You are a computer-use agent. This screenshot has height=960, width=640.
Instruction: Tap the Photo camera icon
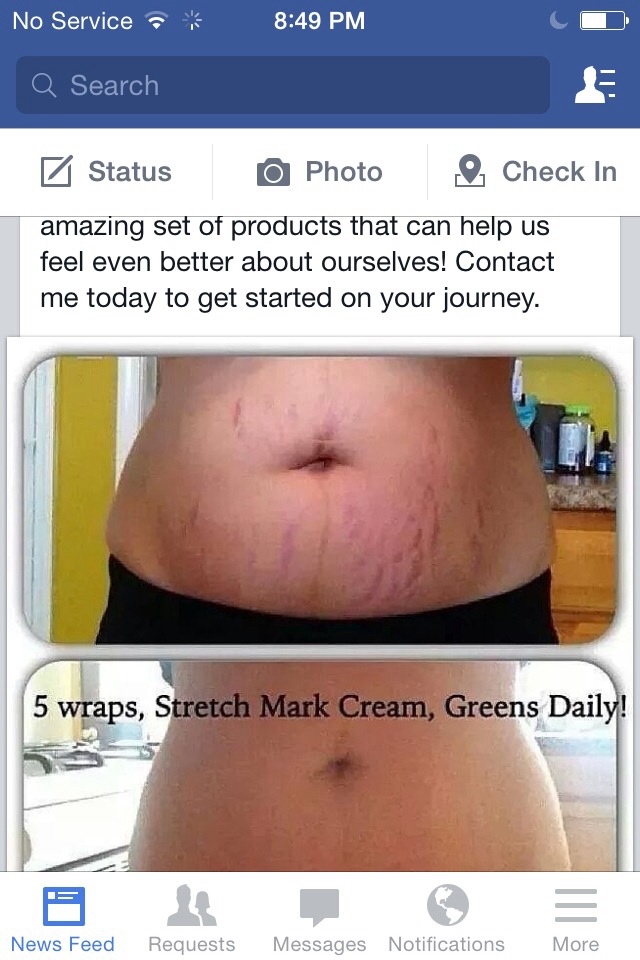[x=273, y=171]
